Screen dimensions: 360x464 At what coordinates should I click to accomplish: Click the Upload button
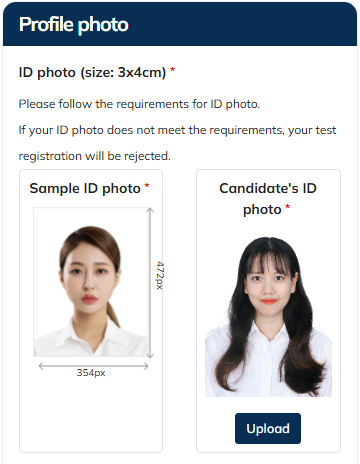click(x=268, y=428)
